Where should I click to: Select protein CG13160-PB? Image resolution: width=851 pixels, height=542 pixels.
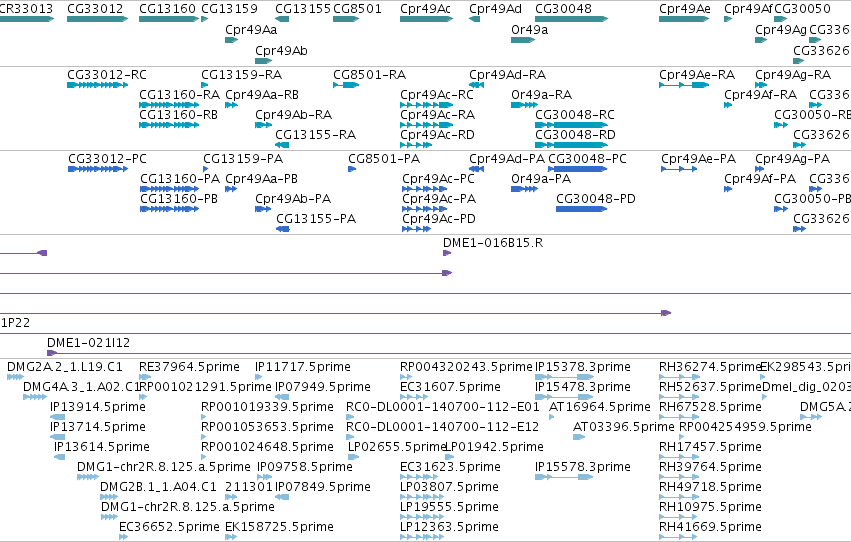(179, 199)
